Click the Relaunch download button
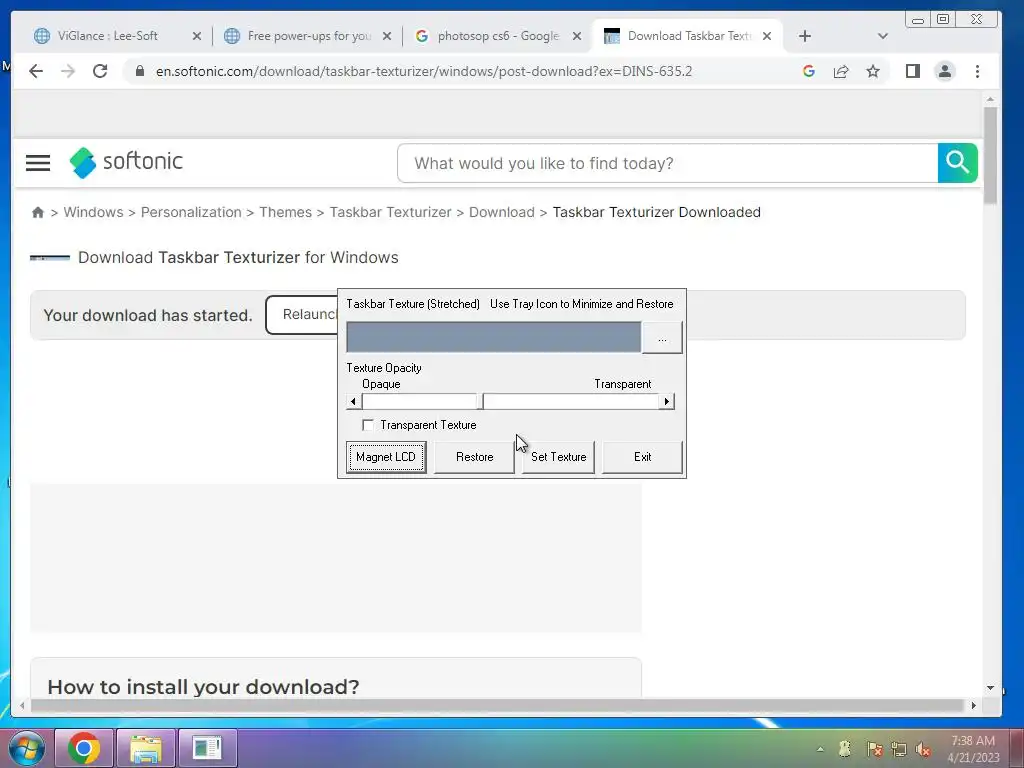The height and width of the screenshot is (768, 1024). (302, 315)
